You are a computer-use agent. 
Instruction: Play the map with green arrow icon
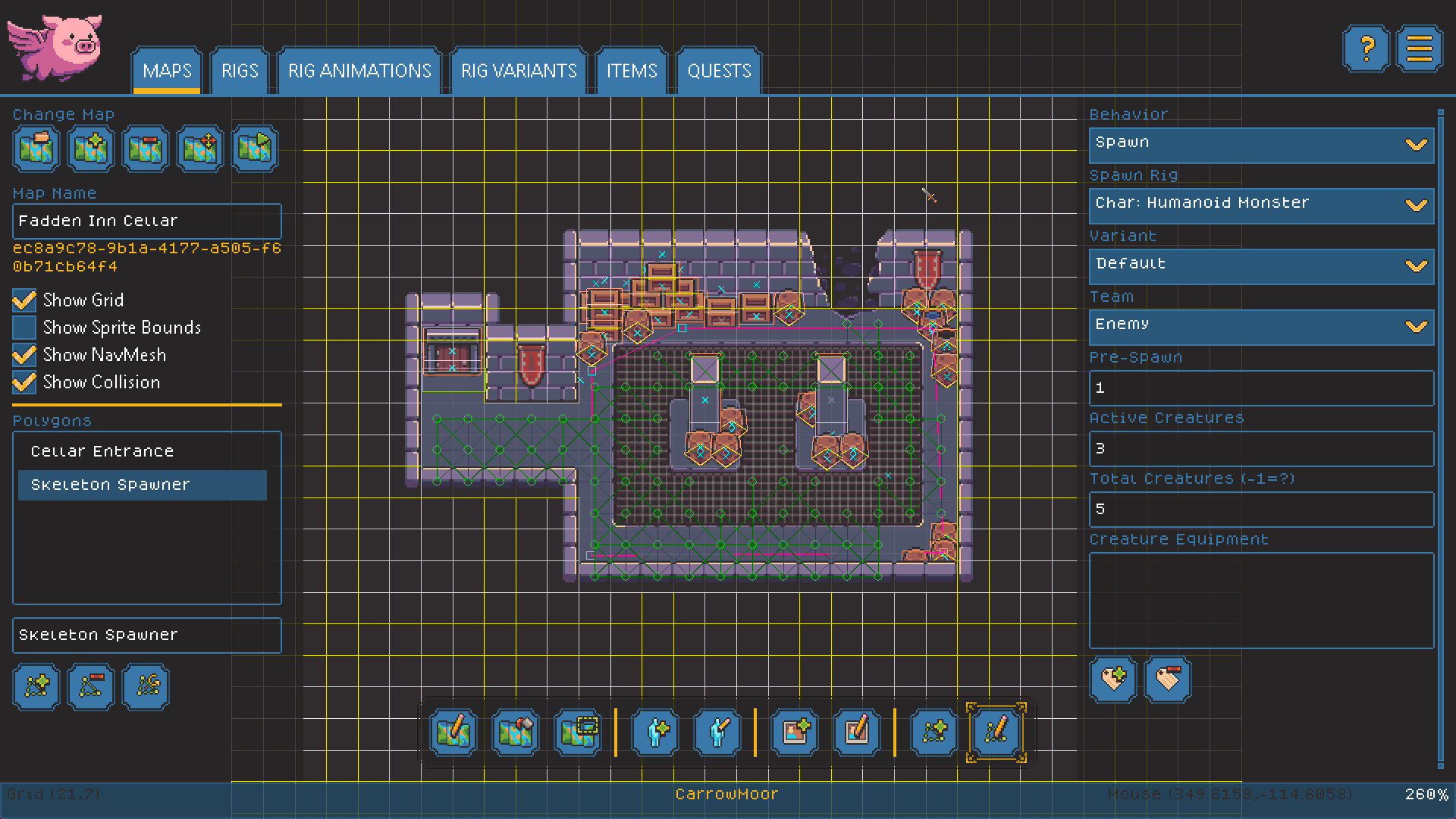point(255,148)
